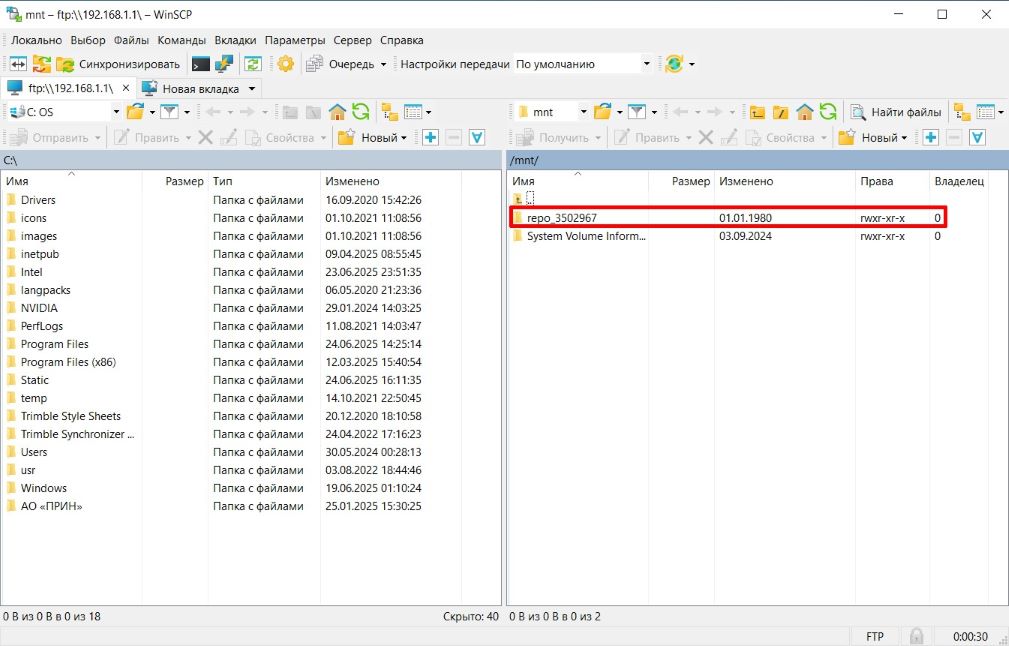
Task: Click Compare Directories icon in main toolbar
Action: [x=18, y=64]
